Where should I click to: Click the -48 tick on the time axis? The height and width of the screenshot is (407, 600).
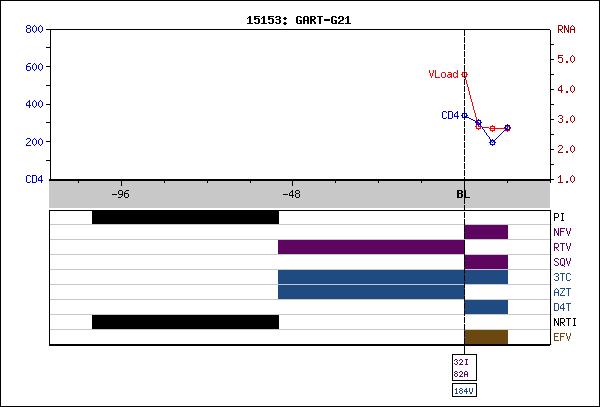[291, 194]
